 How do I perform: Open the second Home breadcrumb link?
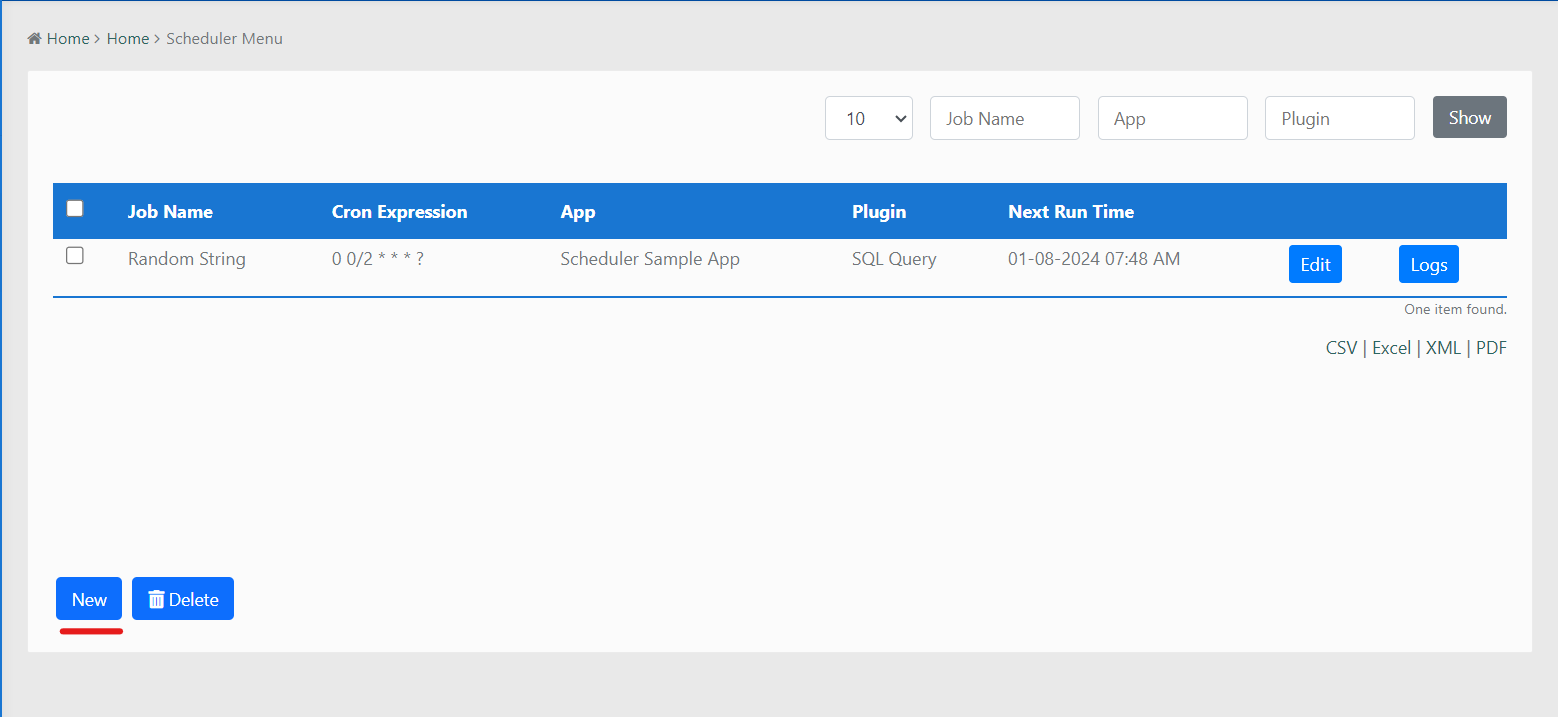coord(128,39)
